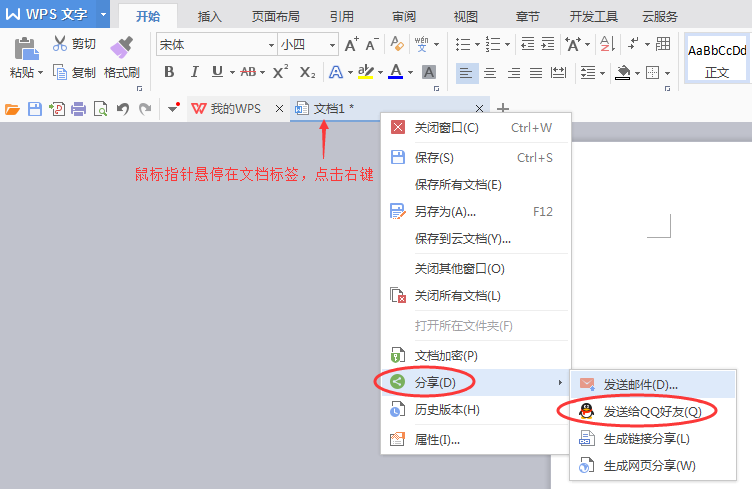
Task: Open underline style dropdown arrow
Action: point(232,72)
